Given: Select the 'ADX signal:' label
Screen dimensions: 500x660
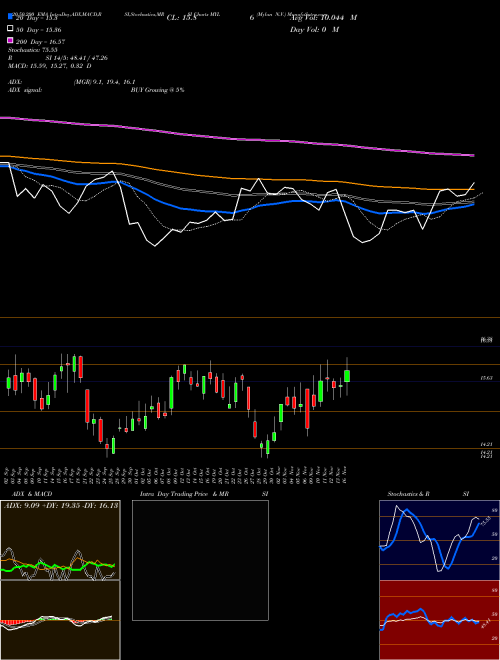Looking at the screenshot, I should coord(25,90).
